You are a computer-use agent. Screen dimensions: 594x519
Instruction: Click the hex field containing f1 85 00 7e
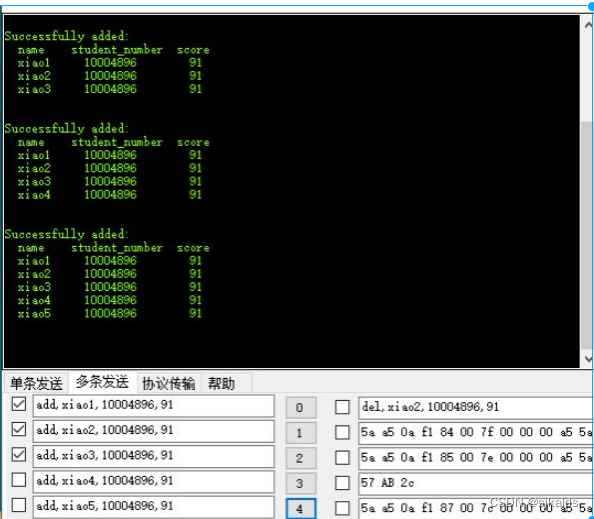coord(476,458)
